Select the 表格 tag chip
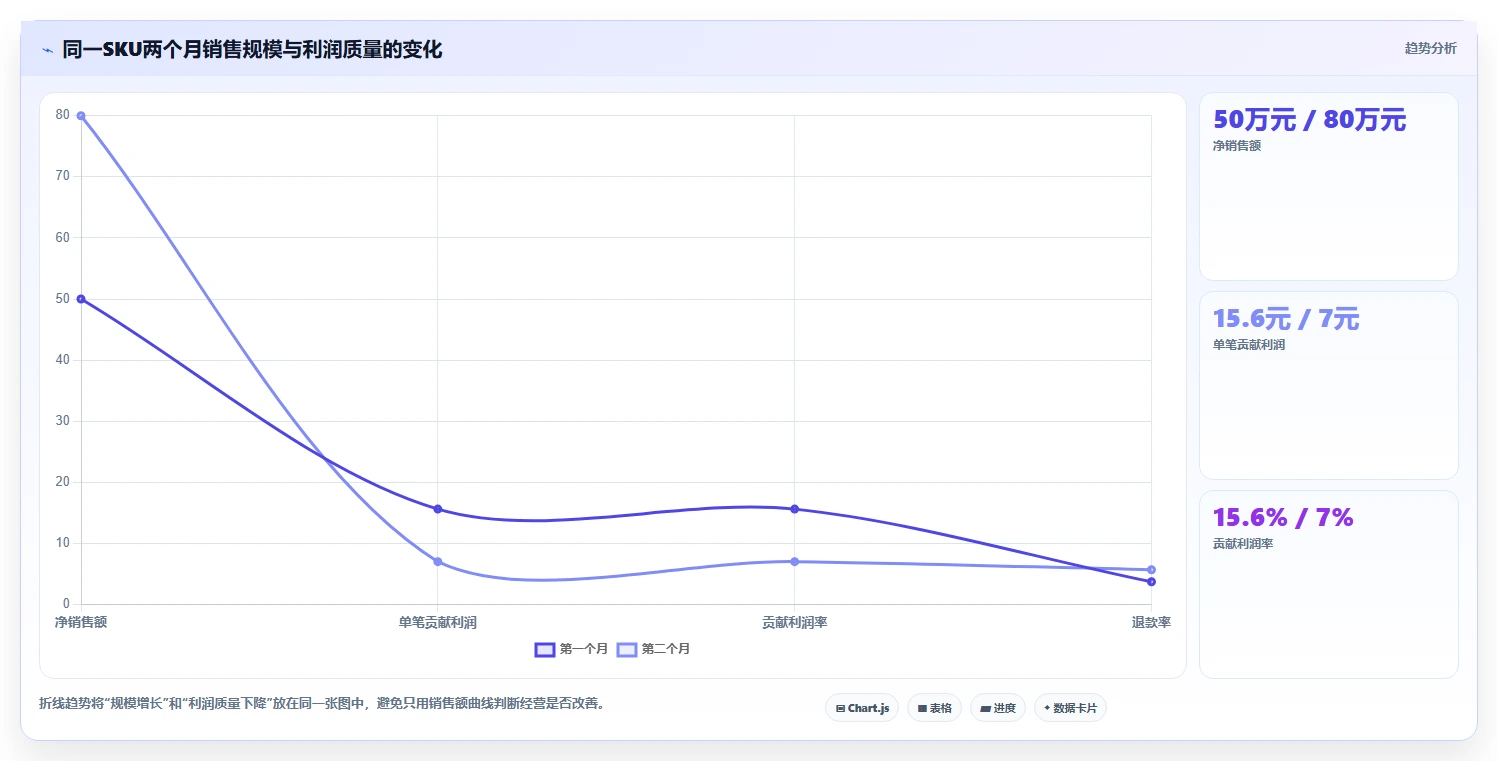1498x761 pixels. (934, 708)
